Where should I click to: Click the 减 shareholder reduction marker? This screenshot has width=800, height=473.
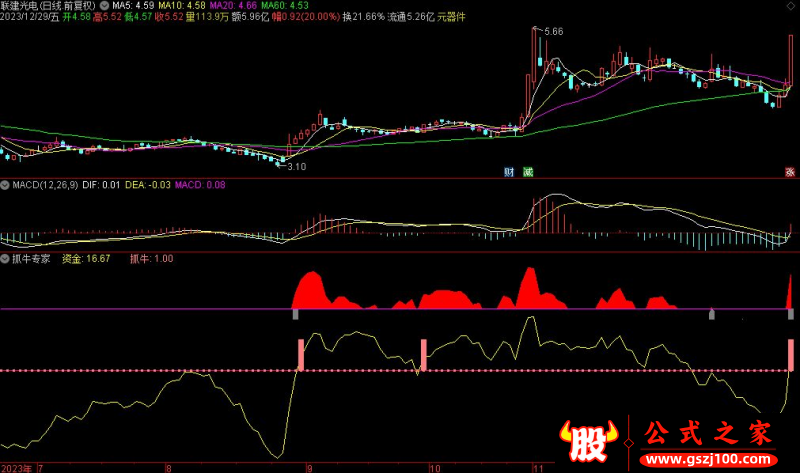(x=528, y=172)
